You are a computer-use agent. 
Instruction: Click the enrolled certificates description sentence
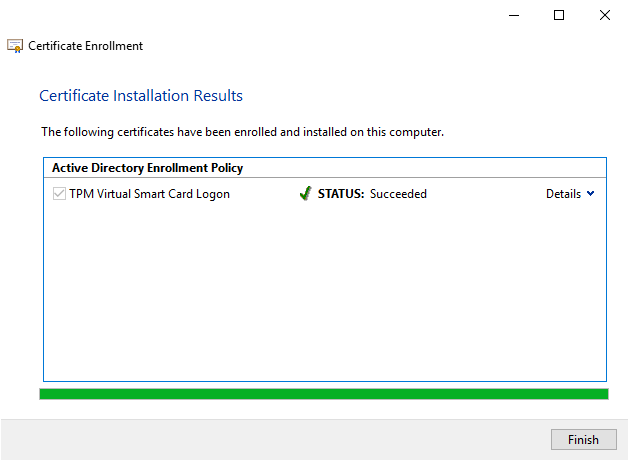point(242,132)
